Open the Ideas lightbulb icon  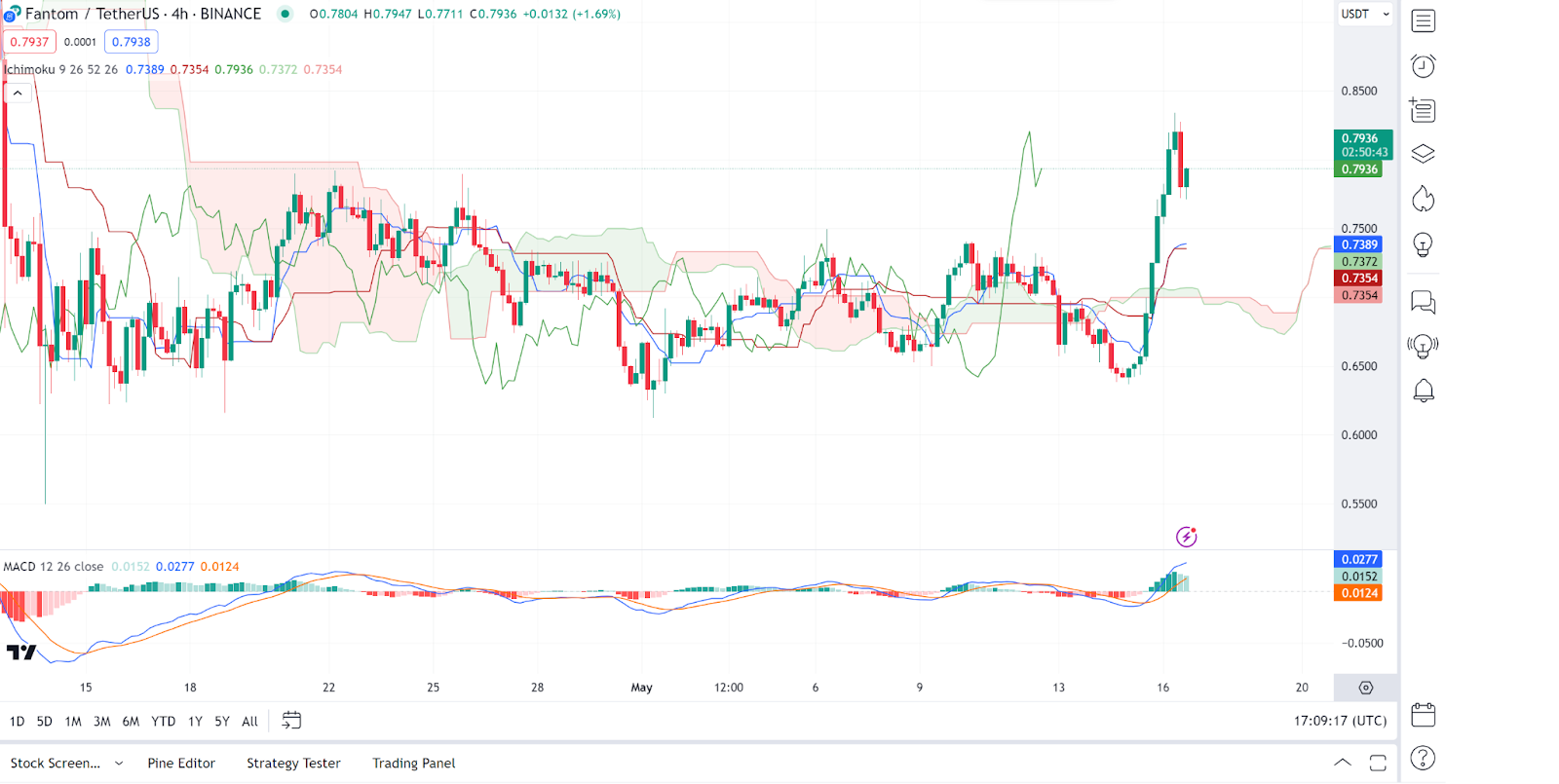tap(1423, 244)
